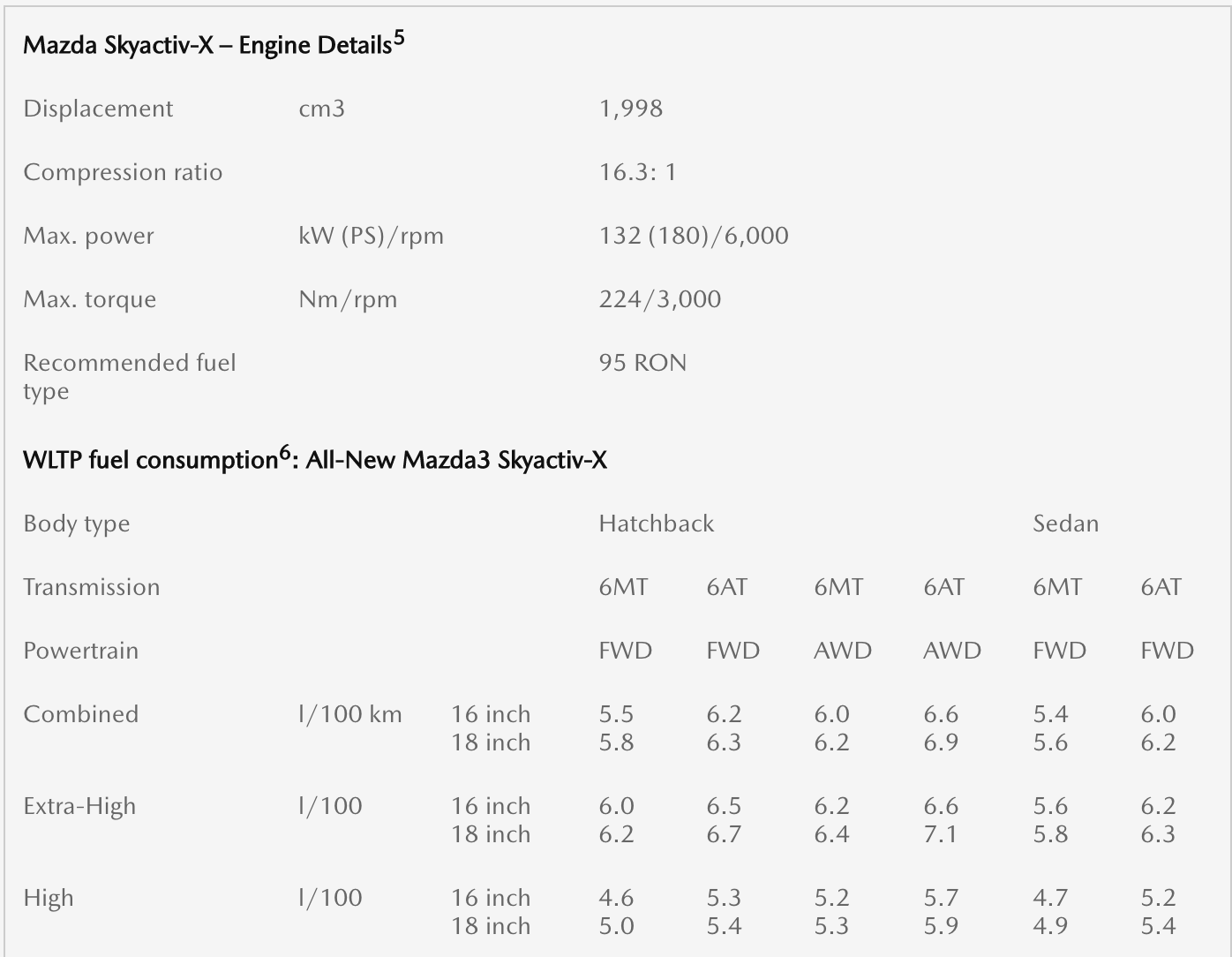Click the Transmission row label
Image resolution: width=1232 pixels, height=957 pixels.
[91, 587]
